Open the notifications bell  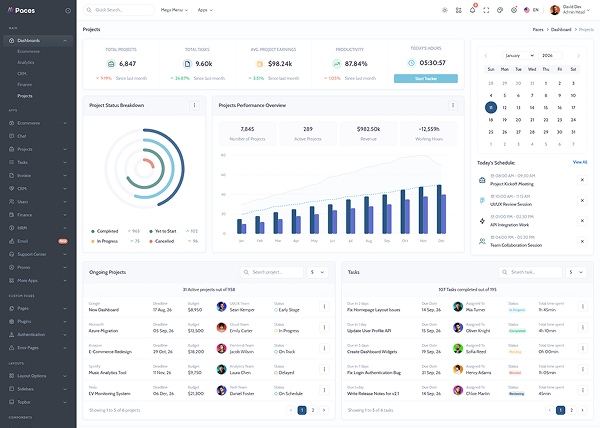tap(472, 10)
